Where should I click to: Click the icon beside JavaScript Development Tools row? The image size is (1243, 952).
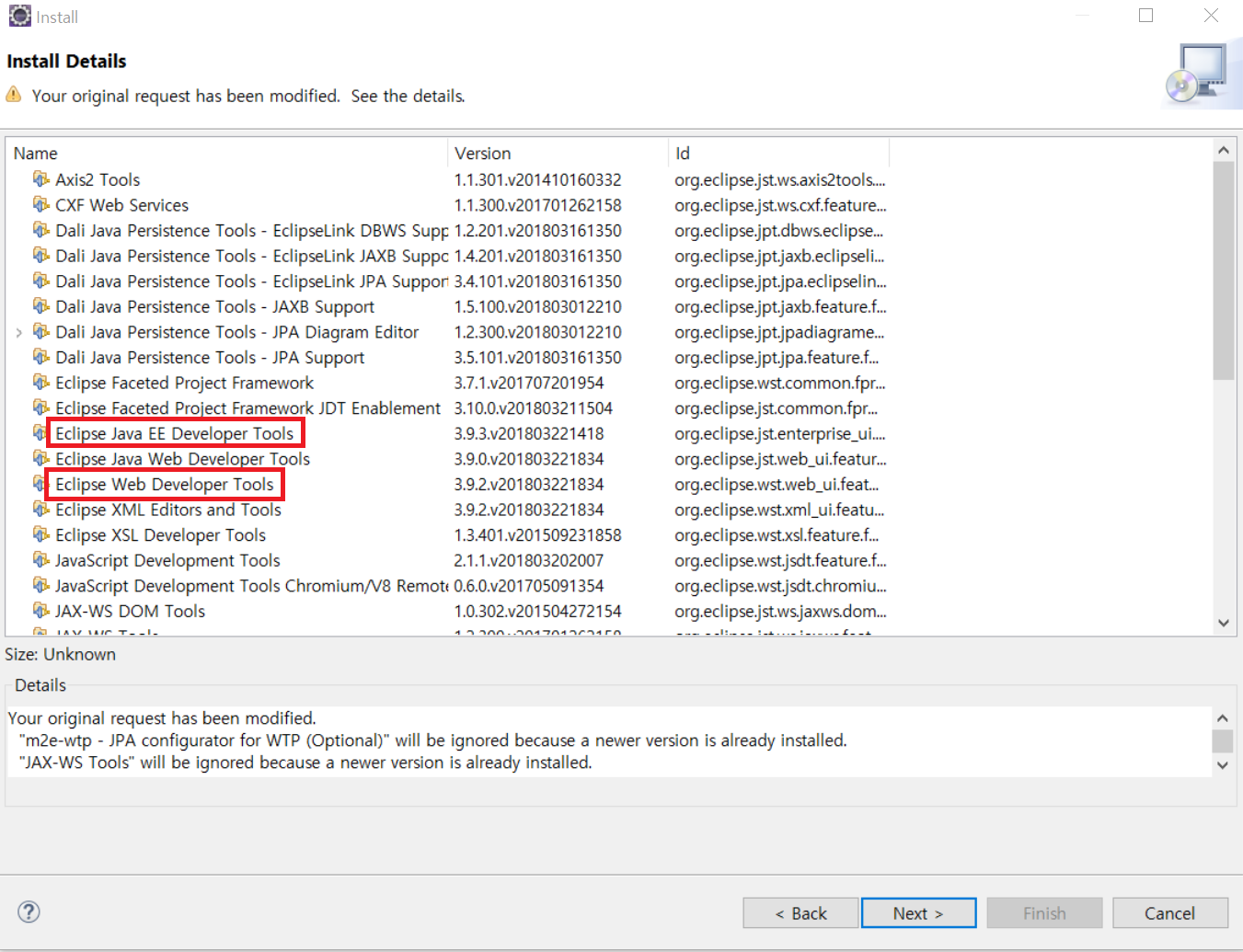pyautogui.click(x=41, y=559)
